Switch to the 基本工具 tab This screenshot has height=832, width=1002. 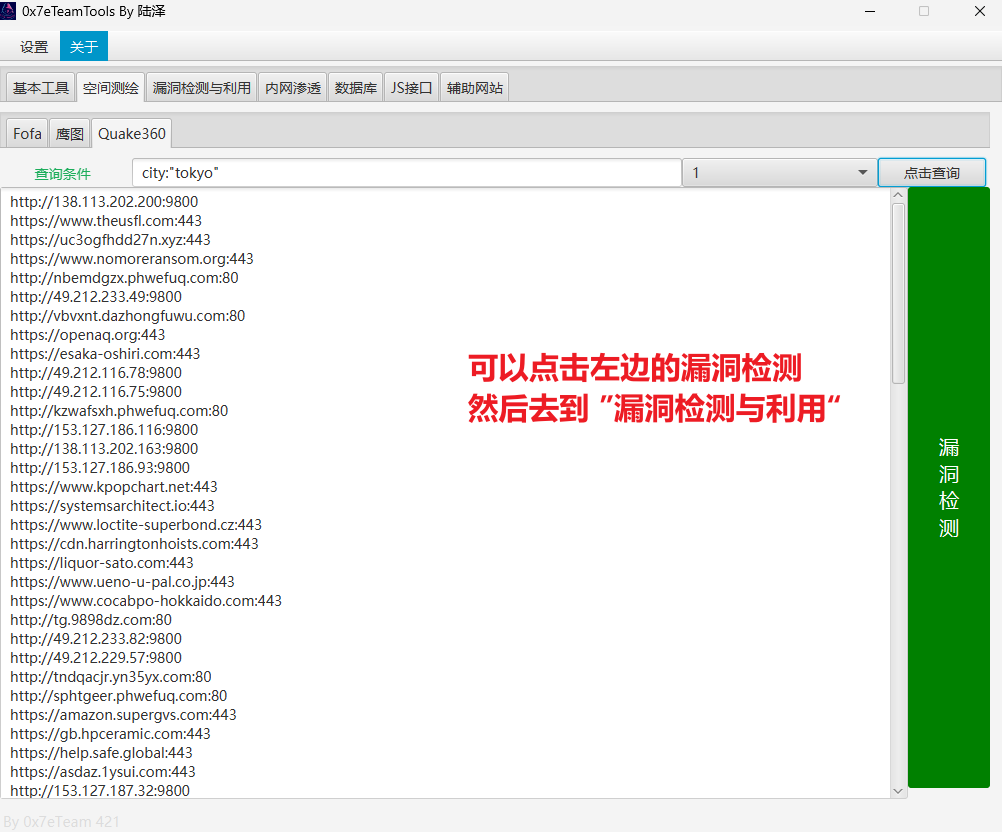pos(41,88)
